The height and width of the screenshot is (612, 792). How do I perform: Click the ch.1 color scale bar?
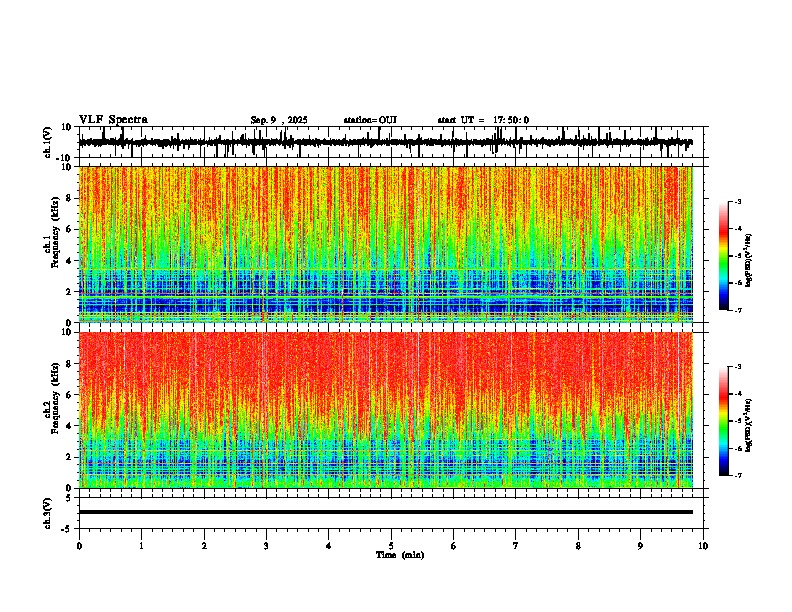(x=723, y=256)
